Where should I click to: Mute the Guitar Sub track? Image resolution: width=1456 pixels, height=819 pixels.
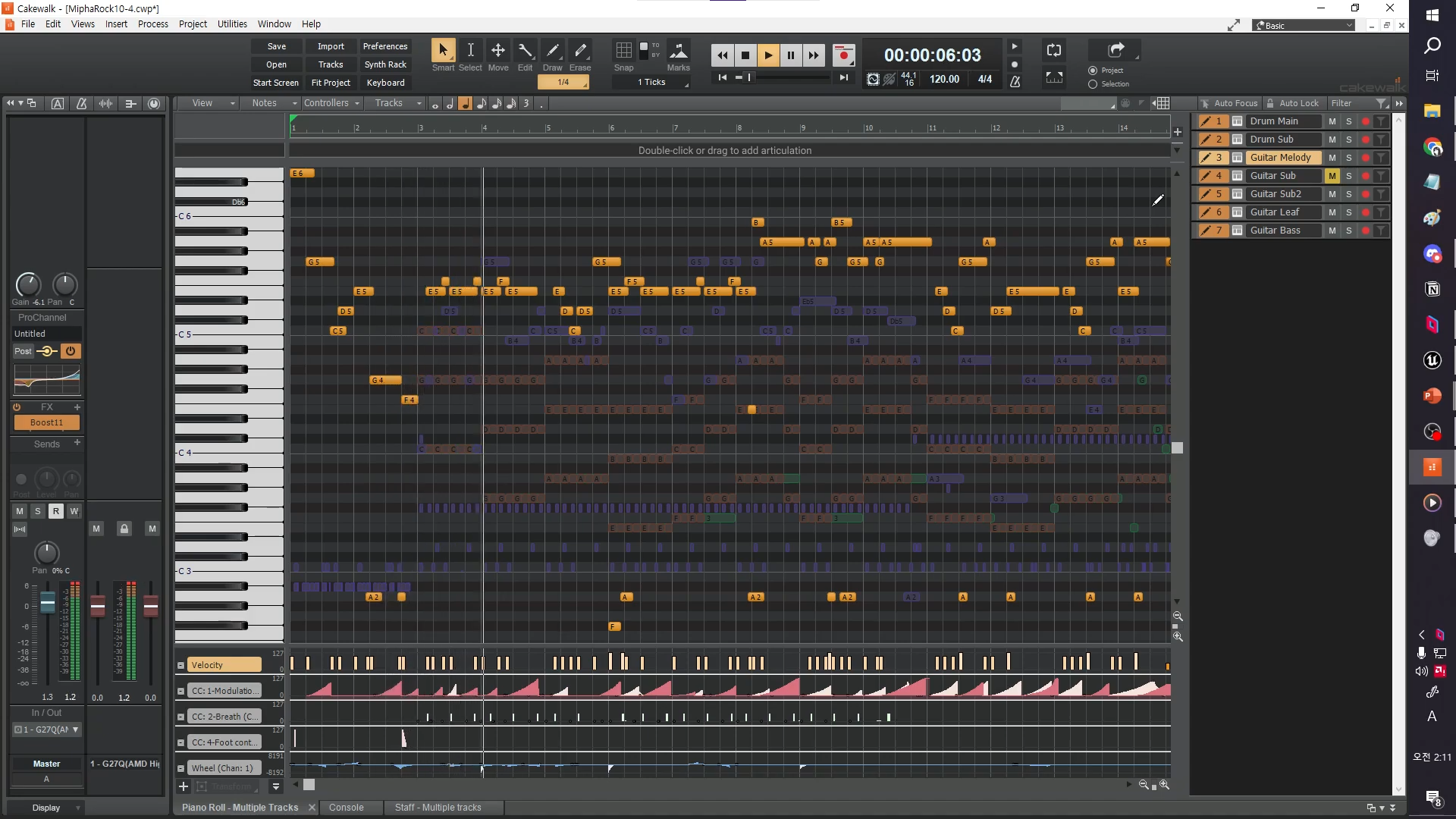[x=1332, y=176]
